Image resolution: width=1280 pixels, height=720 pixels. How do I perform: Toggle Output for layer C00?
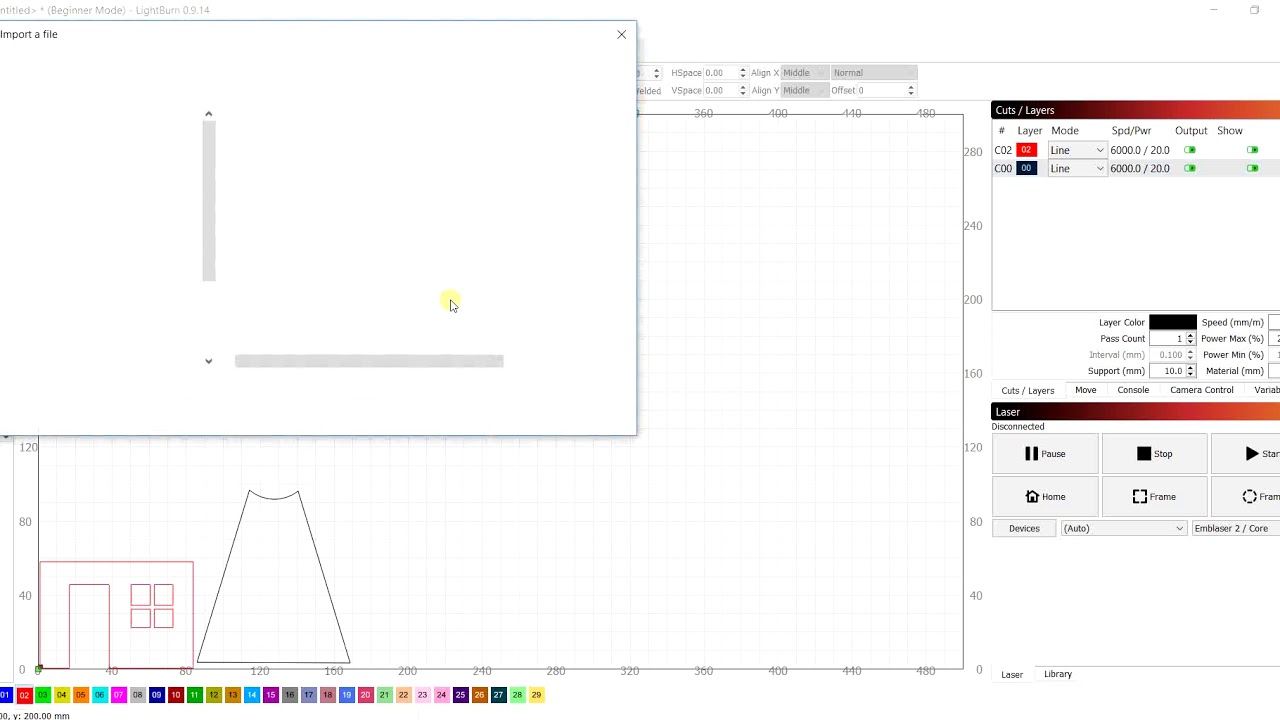click(x=1190, y=168)
